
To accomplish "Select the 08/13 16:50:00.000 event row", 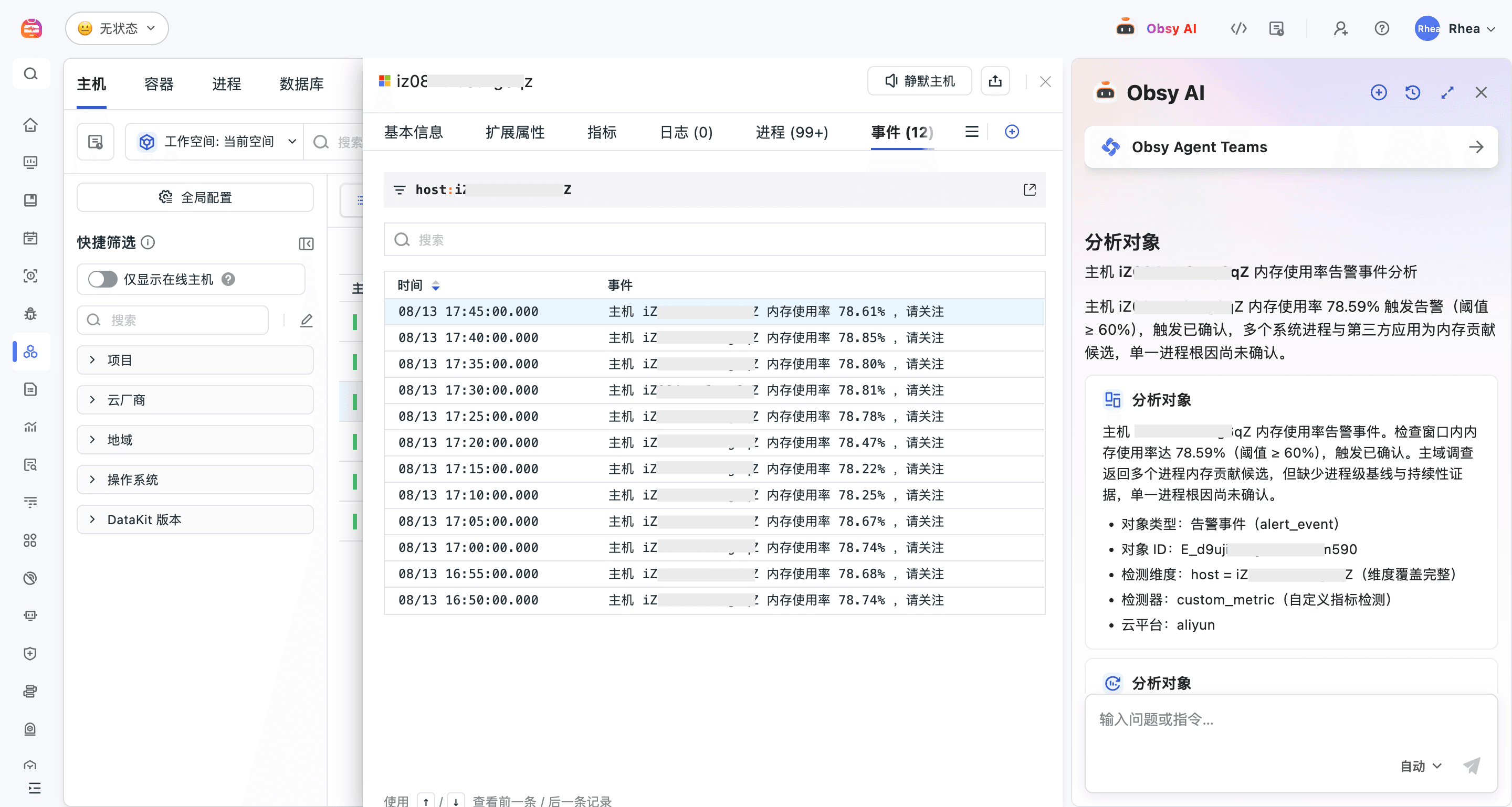I will (715, 601).
